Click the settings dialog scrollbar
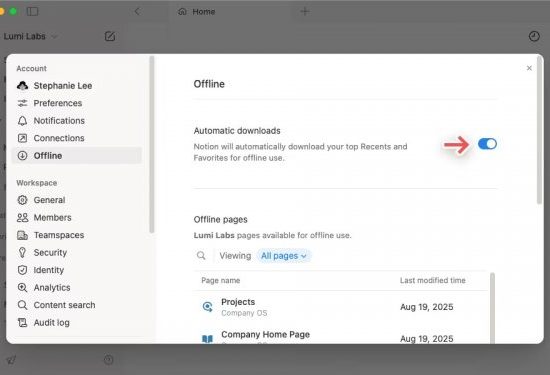Viewport: 550px width, 375px height. pyautogui.click(x=539, y=132)
